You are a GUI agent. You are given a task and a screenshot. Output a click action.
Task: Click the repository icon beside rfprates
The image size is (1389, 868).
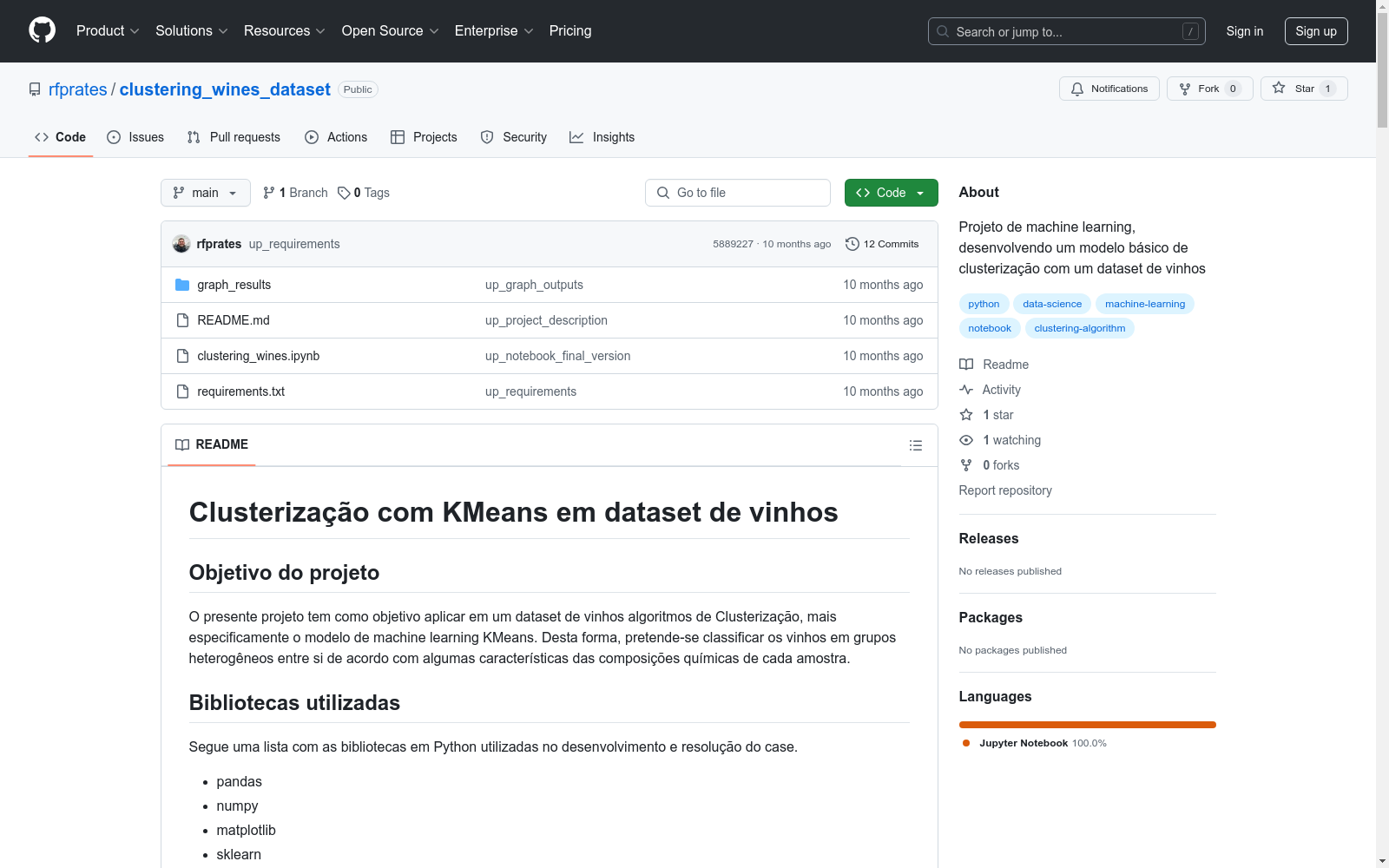click(35, 89)
